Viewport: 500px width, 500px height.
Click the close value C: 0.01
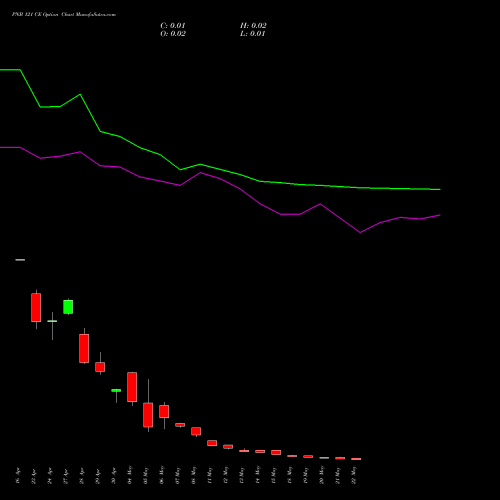pyautogui.click(x=173, y=26)
